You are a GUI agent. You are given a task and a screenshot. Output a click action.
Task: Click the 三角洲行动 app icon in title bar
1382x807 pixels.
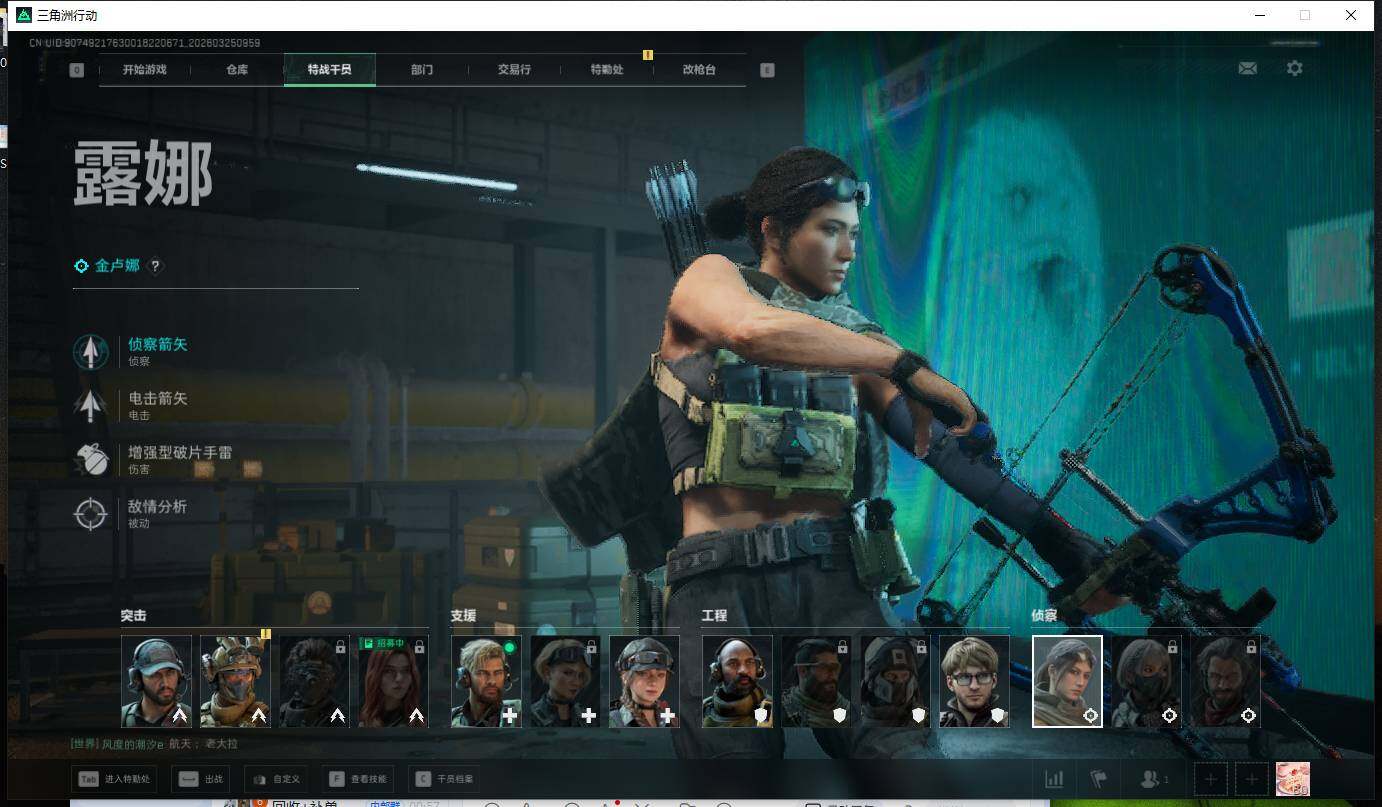pyautogui.click(x=24, y=15)
